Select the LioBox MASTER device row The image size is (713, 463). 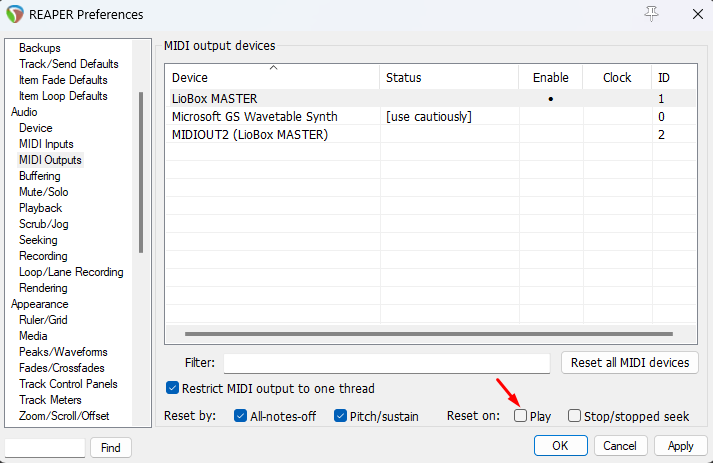(431, 99)
